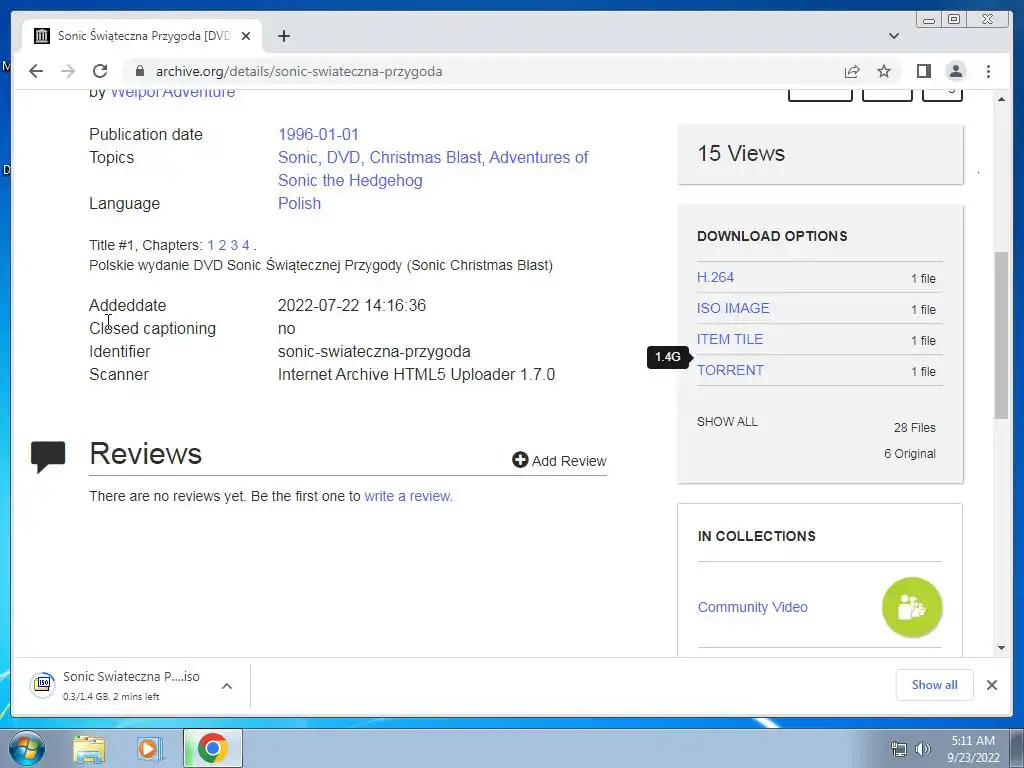1024x768 pixels.
Task: Click the address bar URL
Action: tap(299, 71)
